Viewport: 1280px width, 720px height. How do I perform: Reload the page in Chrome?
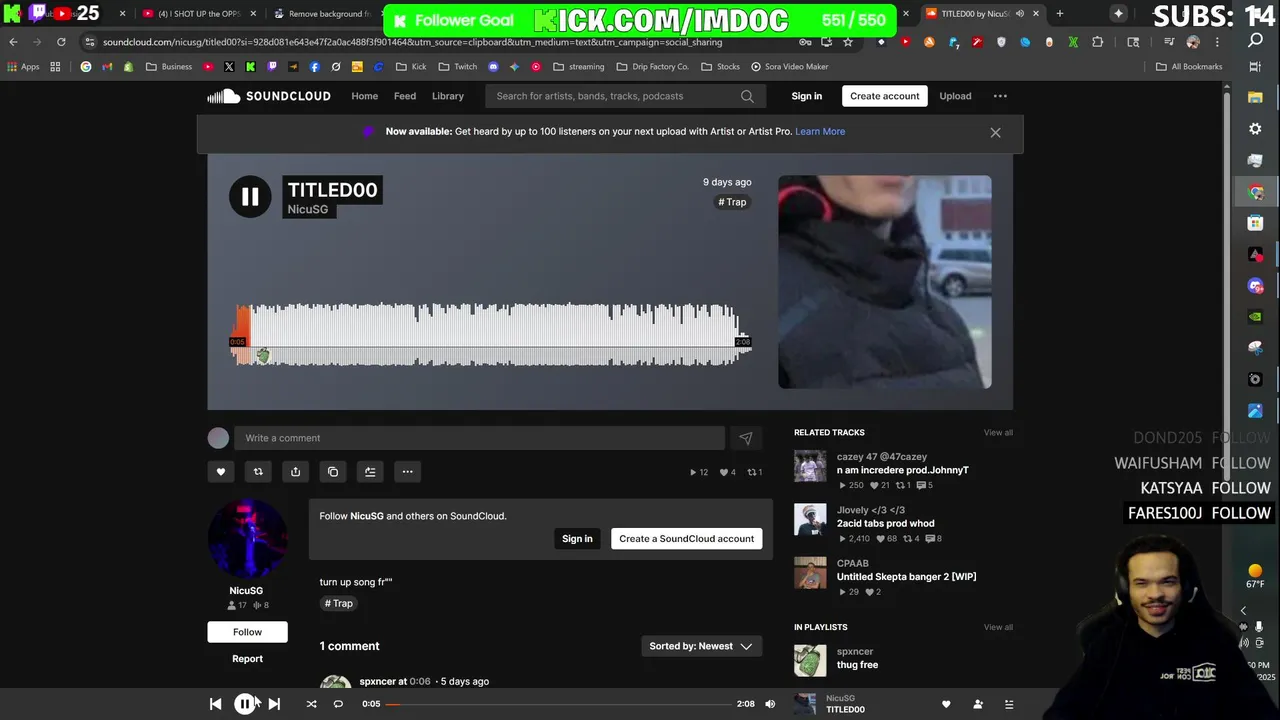[61, 42]
